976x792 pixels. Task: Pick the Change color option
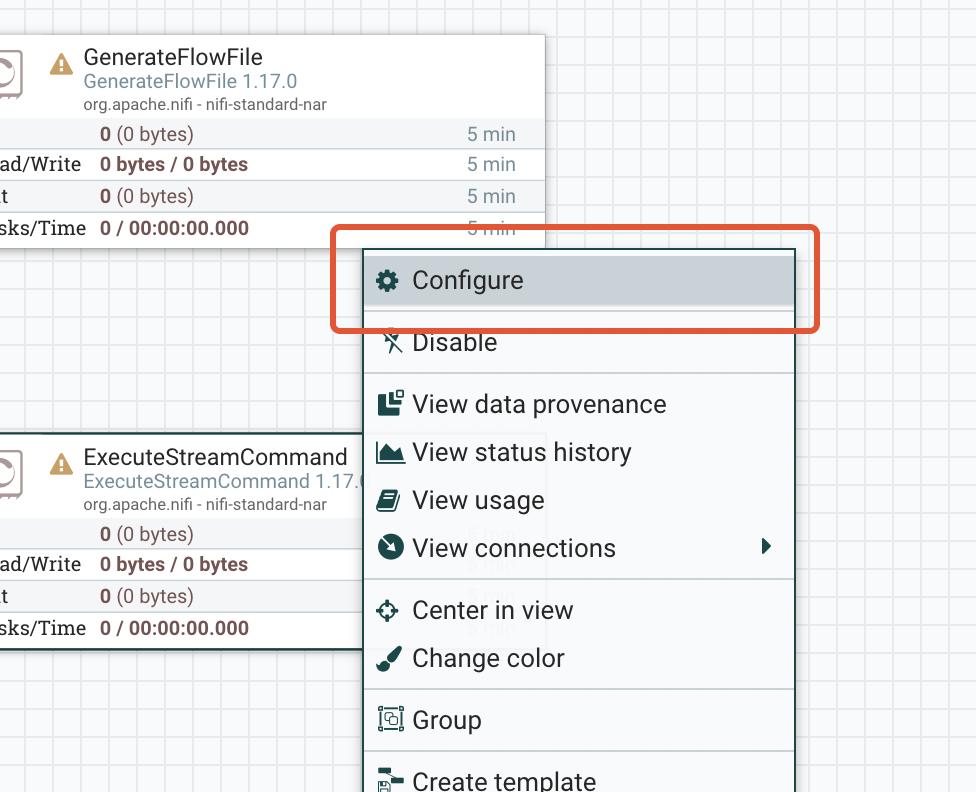[488, 659]
